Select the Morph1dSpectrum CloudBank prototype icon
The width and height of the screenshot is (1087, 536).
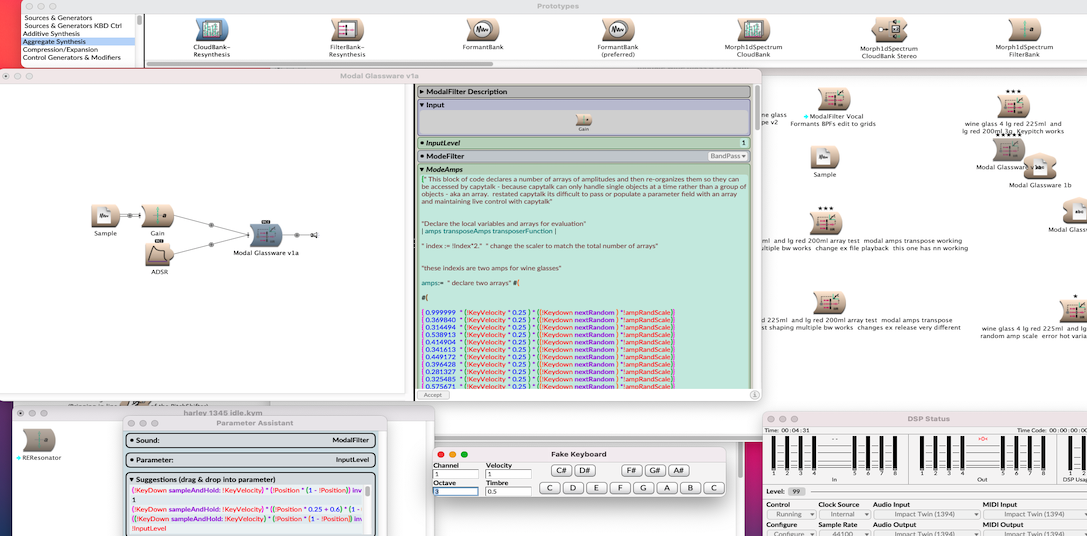tap(753, 30)
